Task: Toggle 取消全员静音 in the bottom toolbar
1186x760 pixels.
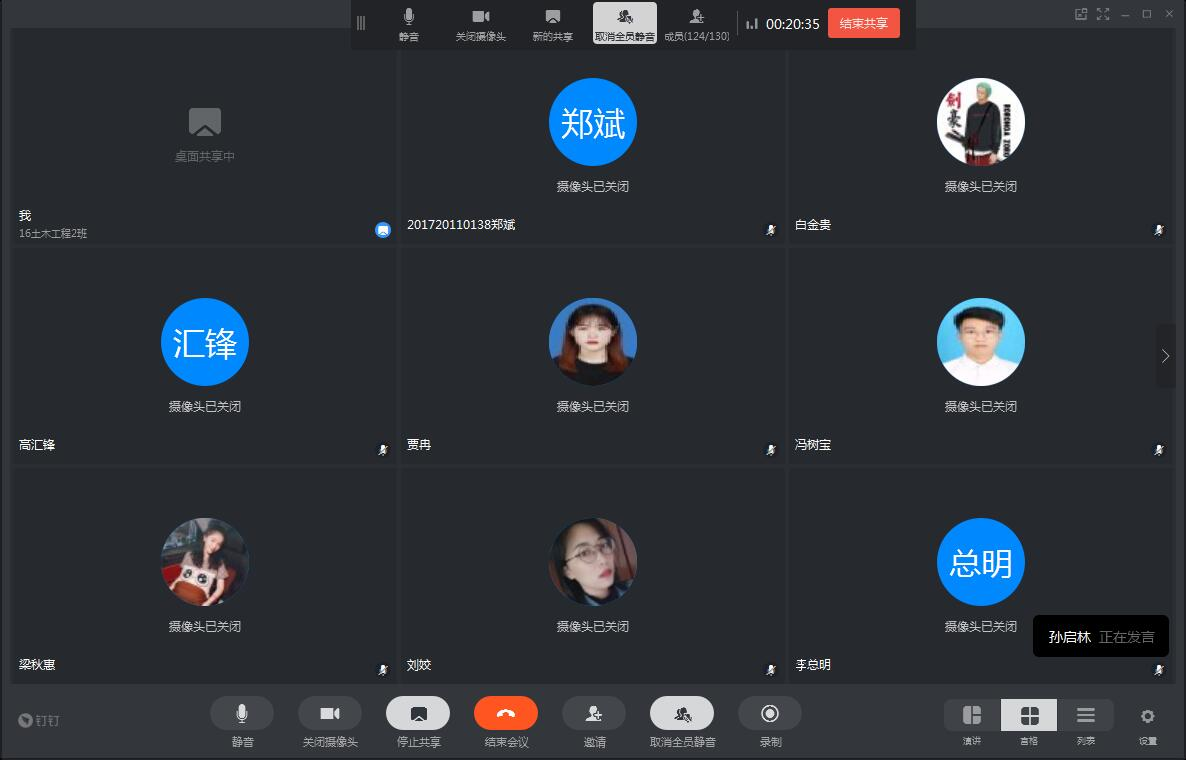Action: 681,713
